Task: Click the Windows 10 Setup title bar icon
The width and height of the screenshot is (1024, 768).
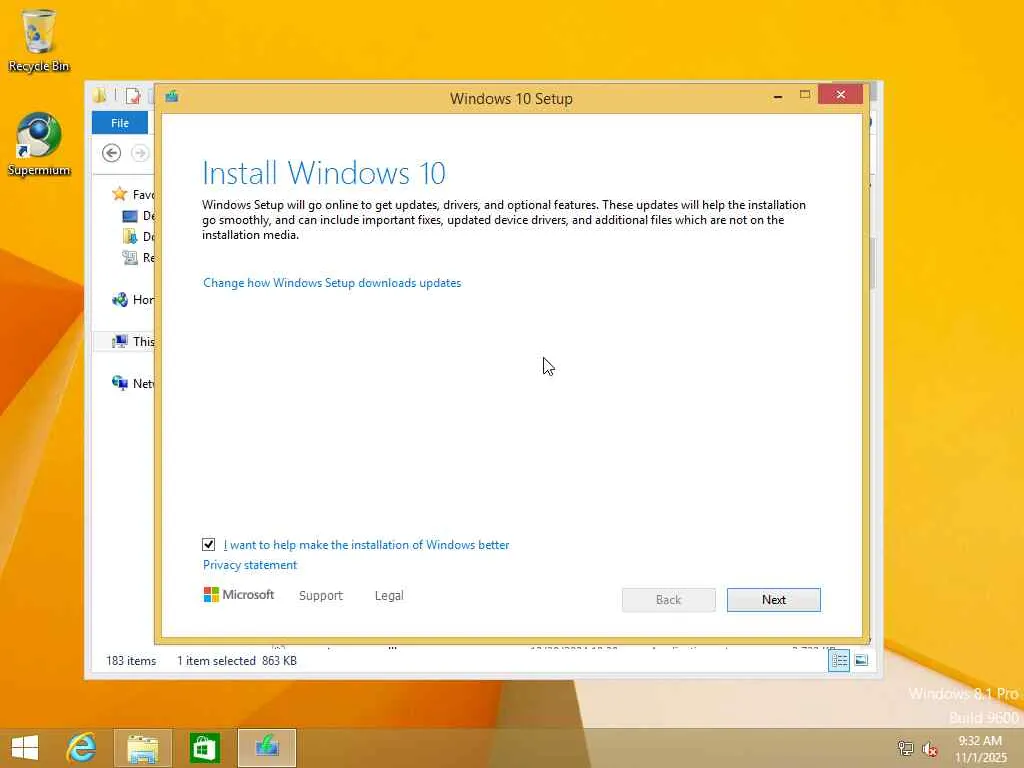Action: click(x=172, y=97)
